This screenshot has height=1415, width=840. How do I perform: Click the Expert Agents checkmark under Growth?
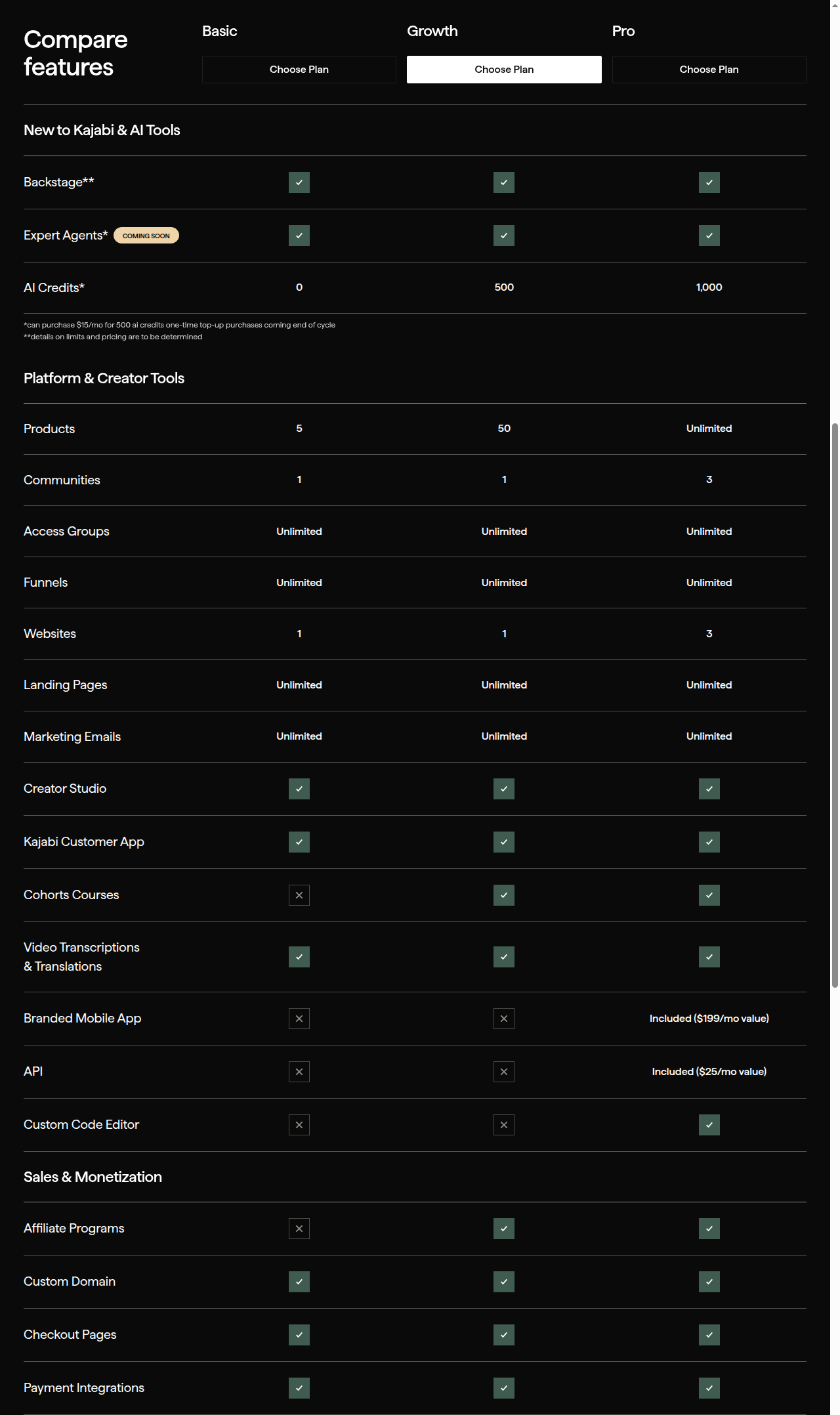tap(504, 236)
